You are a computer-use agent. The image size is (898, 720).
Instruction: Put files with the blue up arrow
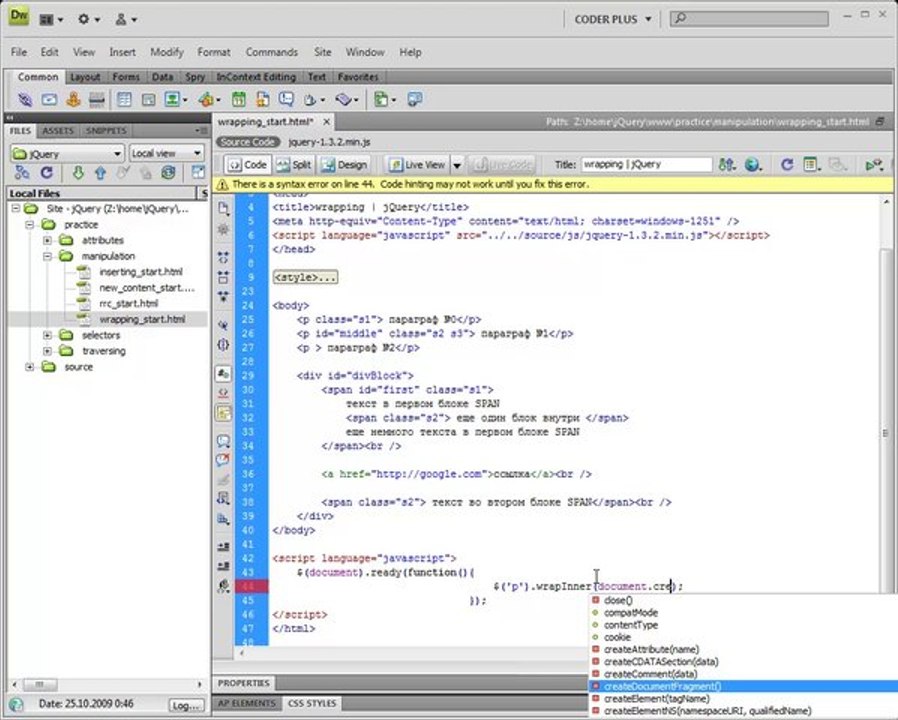point(100,172)
